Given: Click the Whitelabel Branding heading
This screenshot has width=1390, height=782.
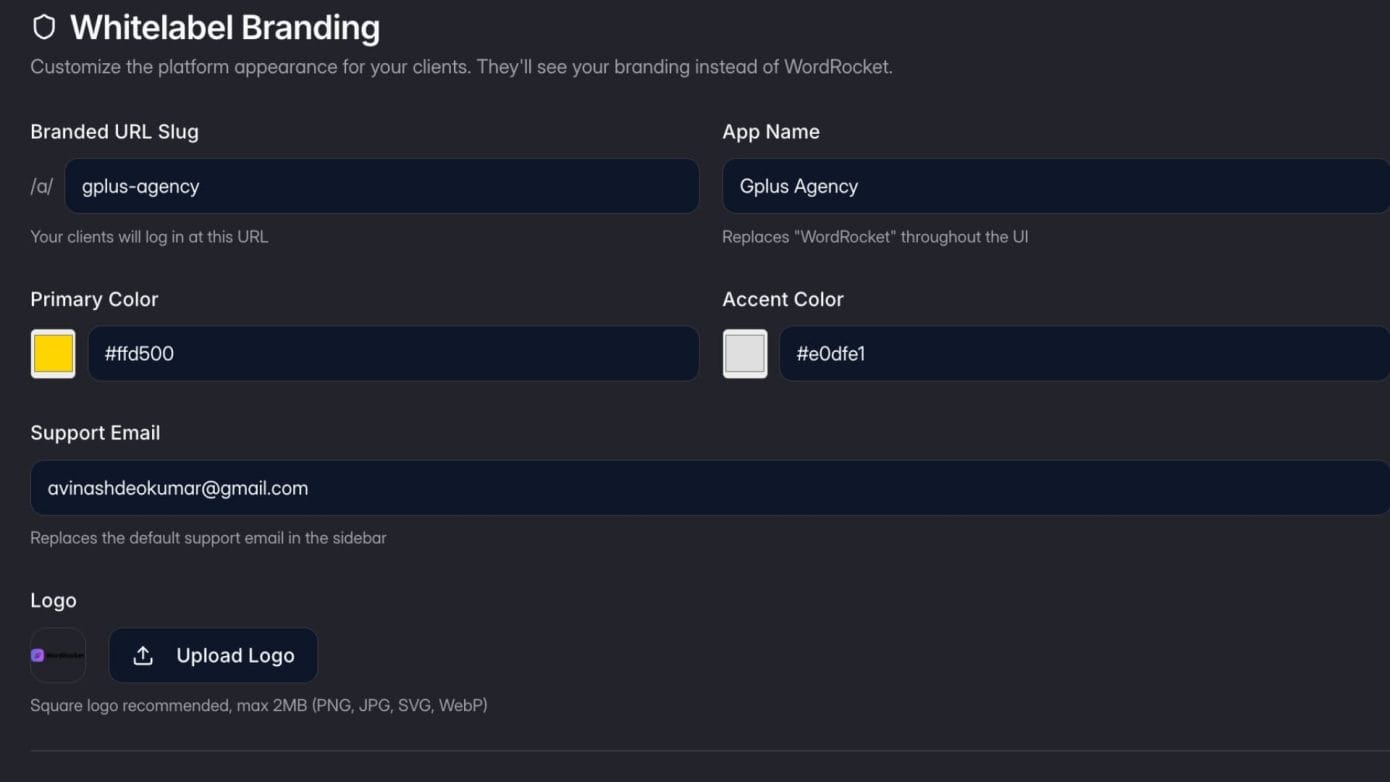Looking at the screenshot, I should point(225,27).
